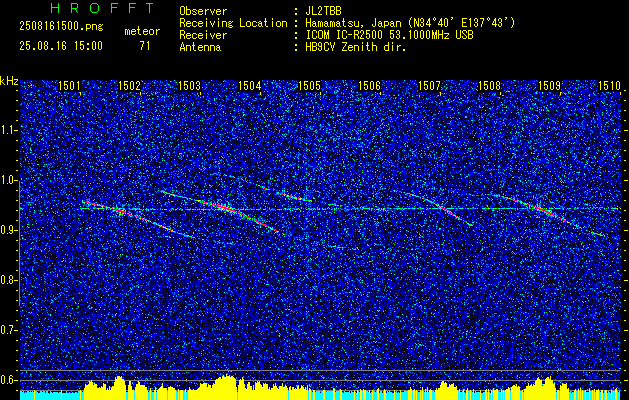
Task: Click the 0.6 kHz frequency axis label
Action: [x=8, y=380]
